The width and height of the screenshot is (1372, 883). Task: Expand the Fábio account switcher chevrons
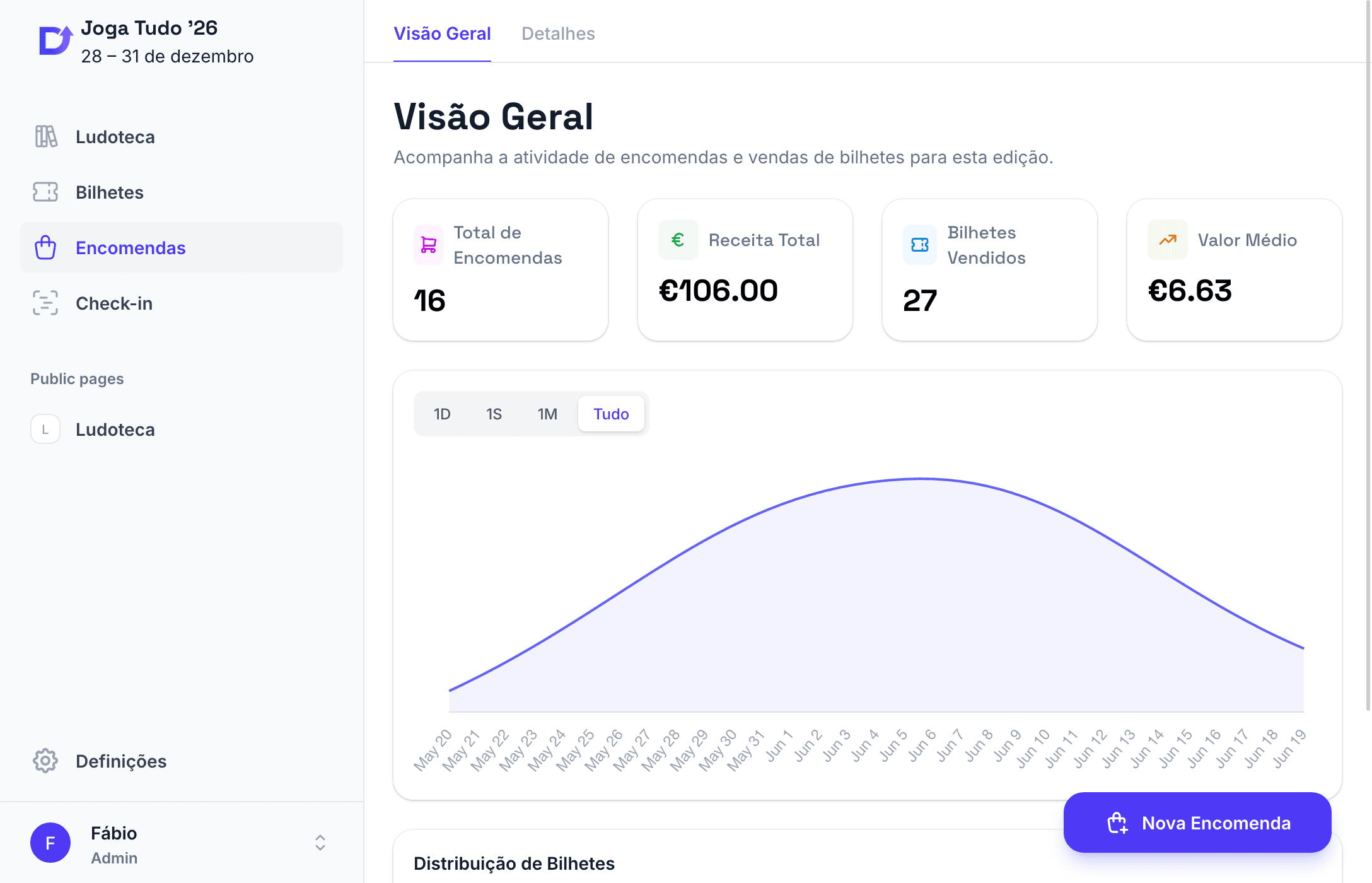320,843
